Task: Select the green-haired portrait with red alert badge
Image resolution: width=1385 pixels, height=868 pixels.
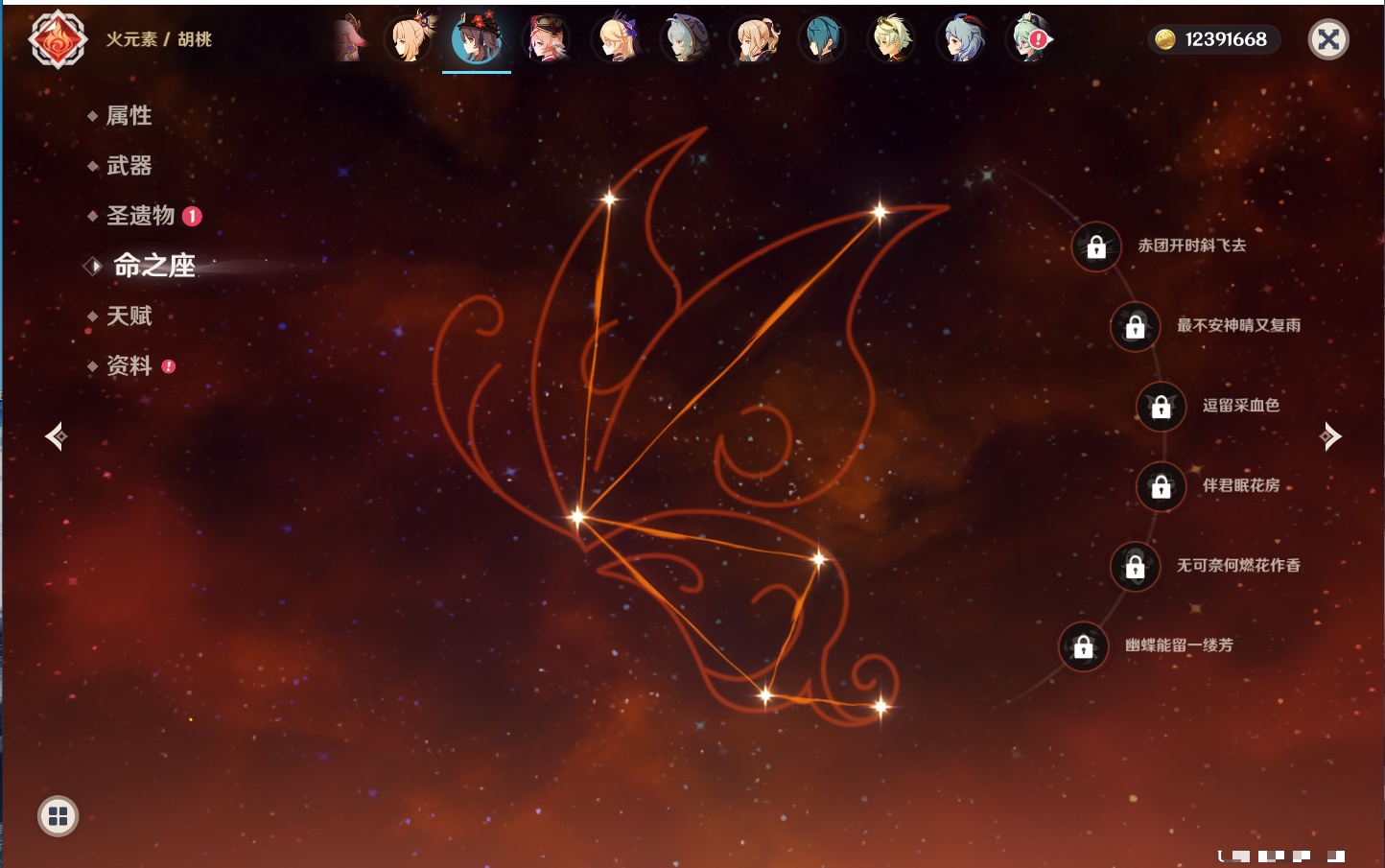Action: pyautogui.click(x=1031, y=38)
